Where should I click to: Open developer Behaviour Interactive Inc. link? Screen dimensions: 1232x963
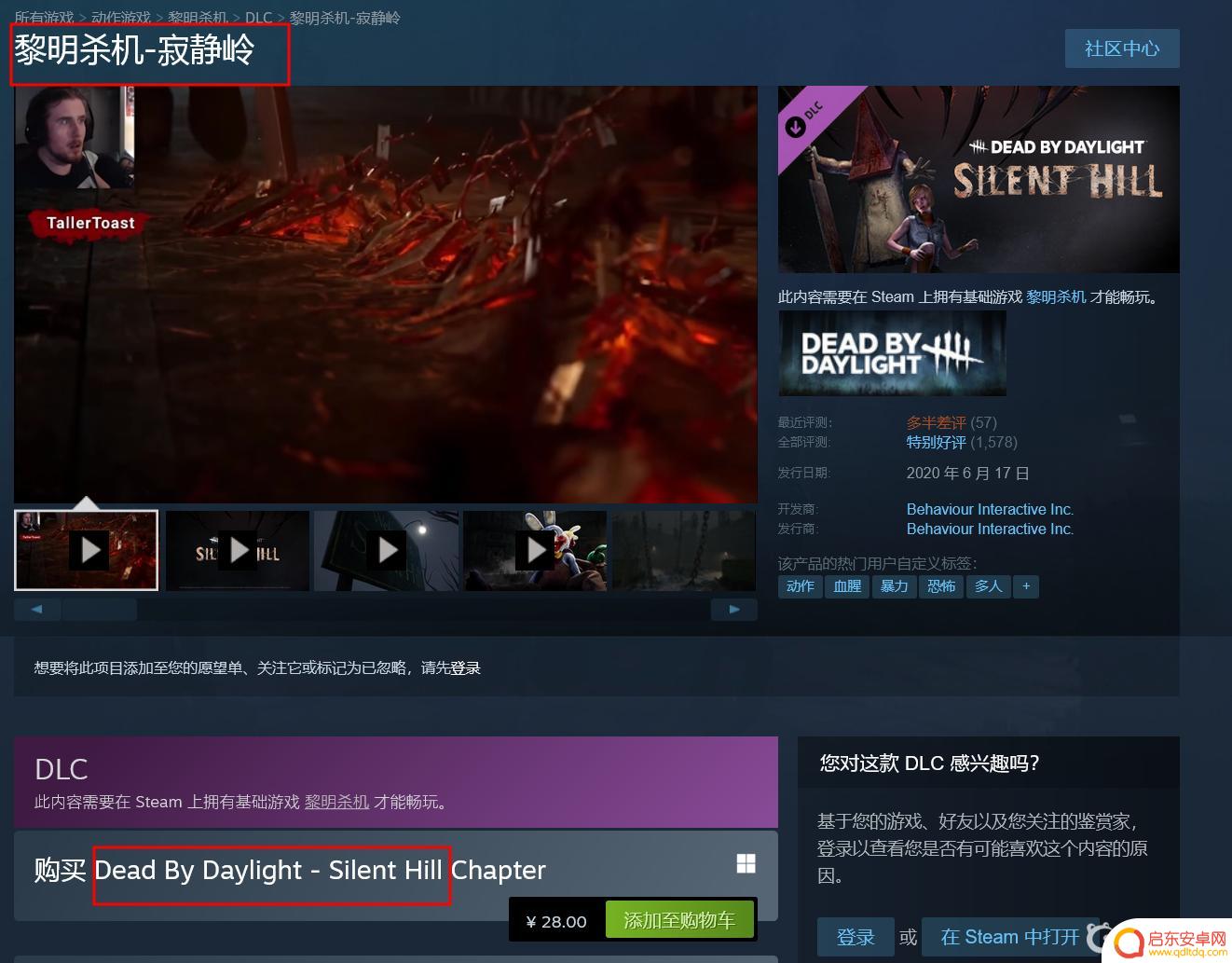click(990, 509)
